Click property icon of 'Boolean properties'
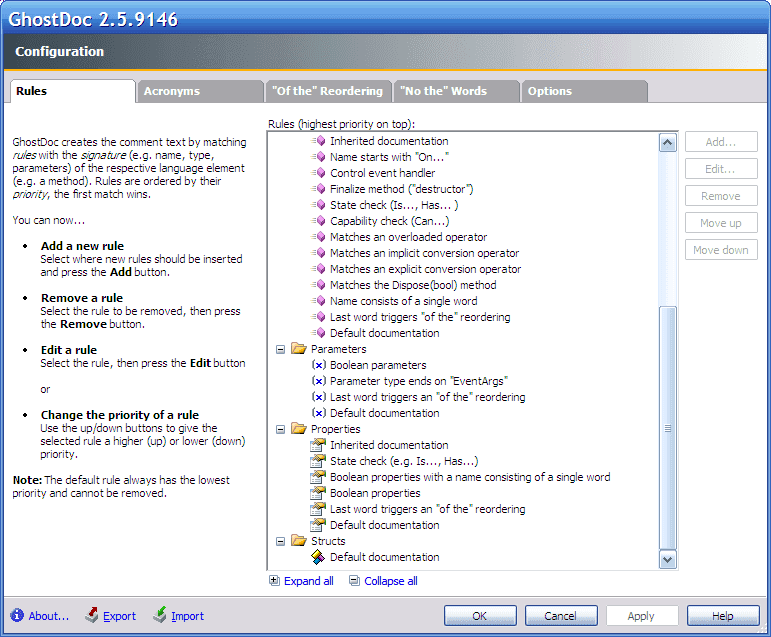771x637 pixels. click(x=318, y=493)
